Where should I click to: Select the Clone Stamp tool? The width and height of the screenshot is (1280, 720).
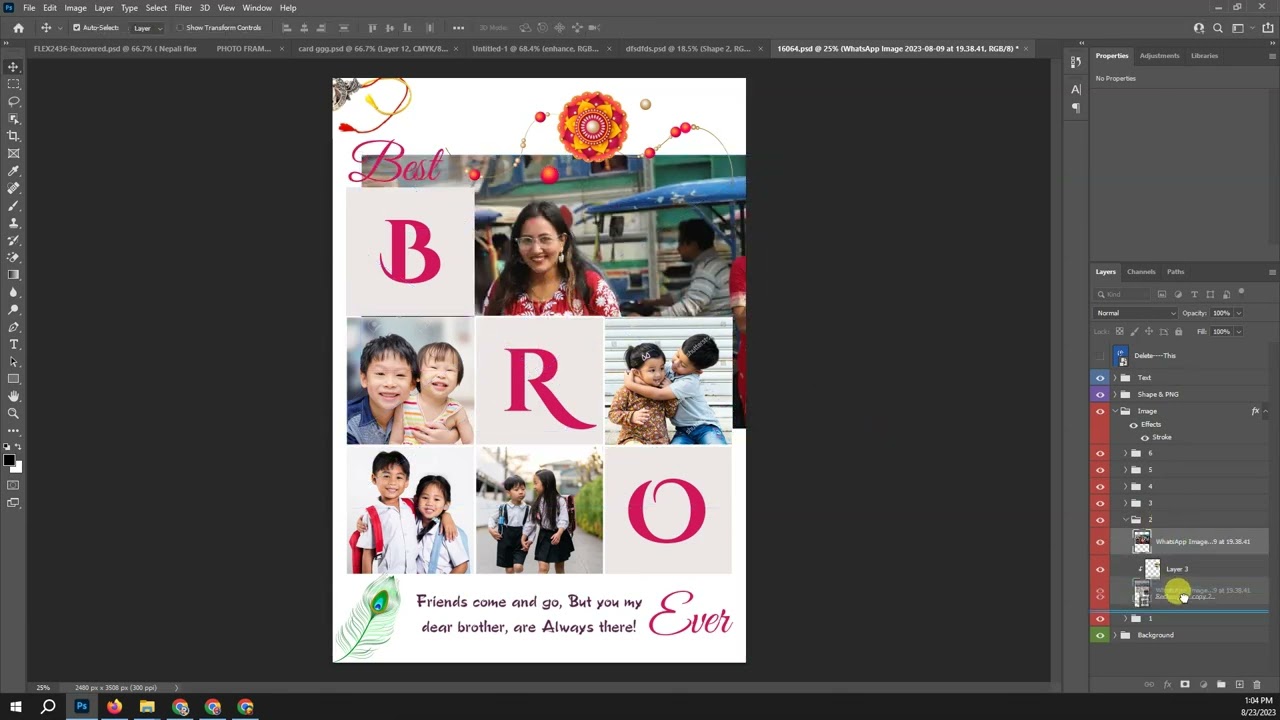click(13, 223)
